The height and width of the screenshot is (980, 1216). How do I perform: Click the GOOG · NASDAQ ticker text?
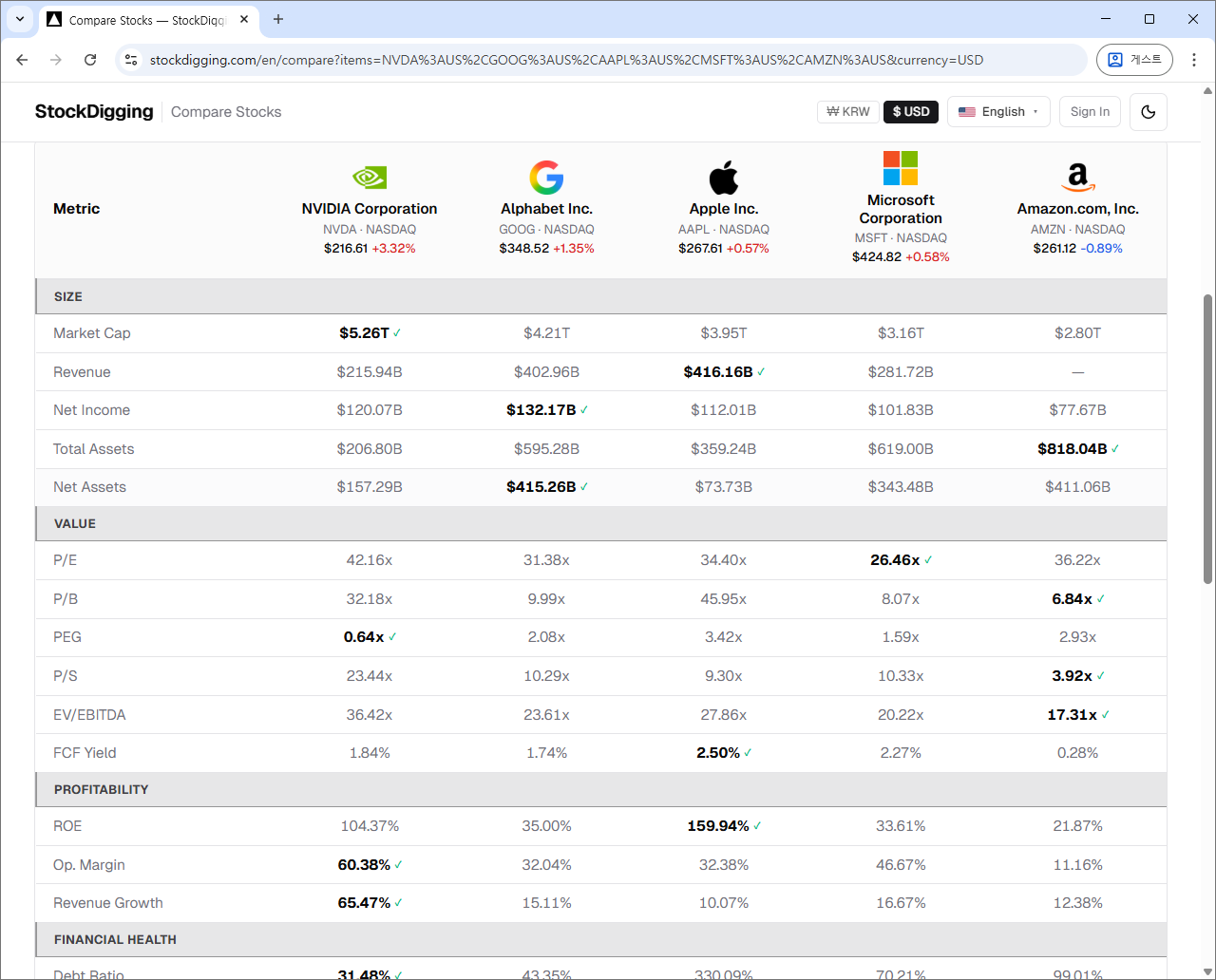click(x=546, y=230)
